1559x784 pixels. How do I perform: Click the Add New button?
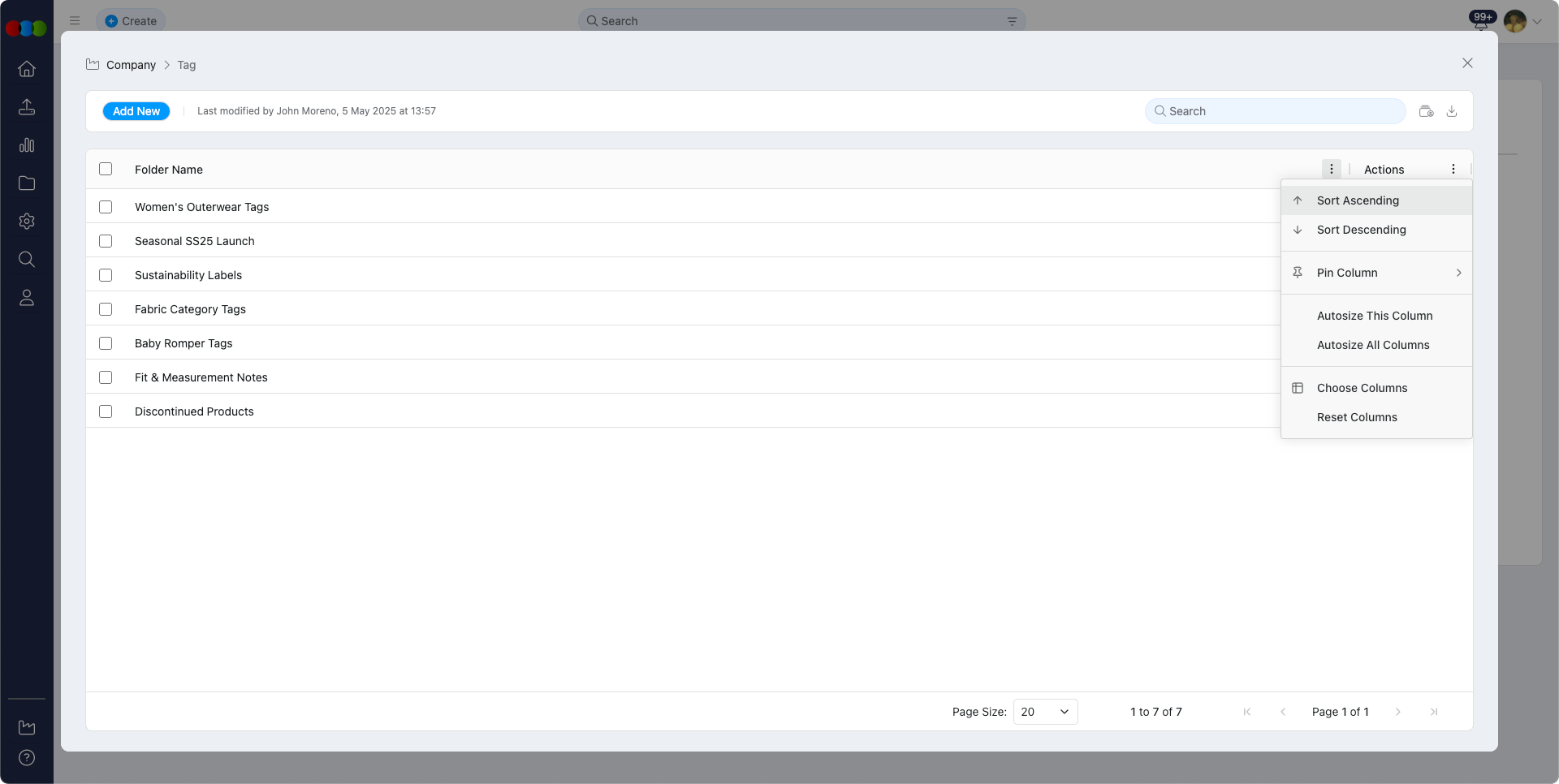click(136, 111)
